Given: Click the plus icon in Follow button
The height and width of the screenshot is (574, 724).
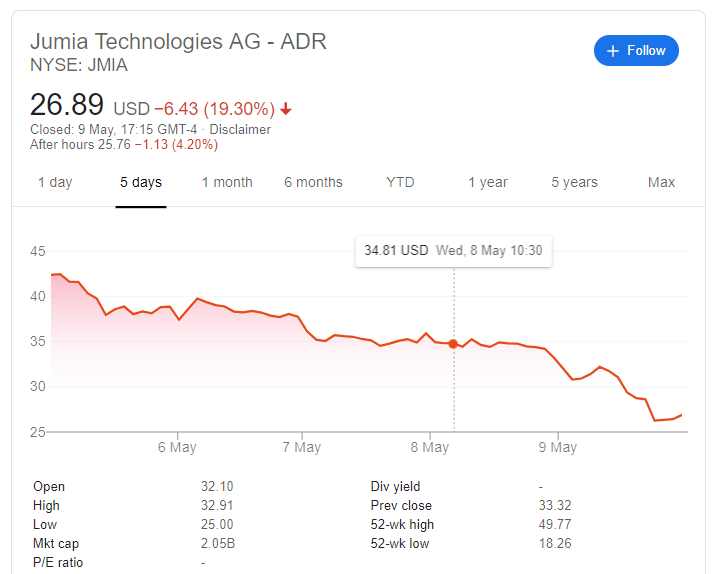Looking at the screenshot, I should (x=614, y=51).
